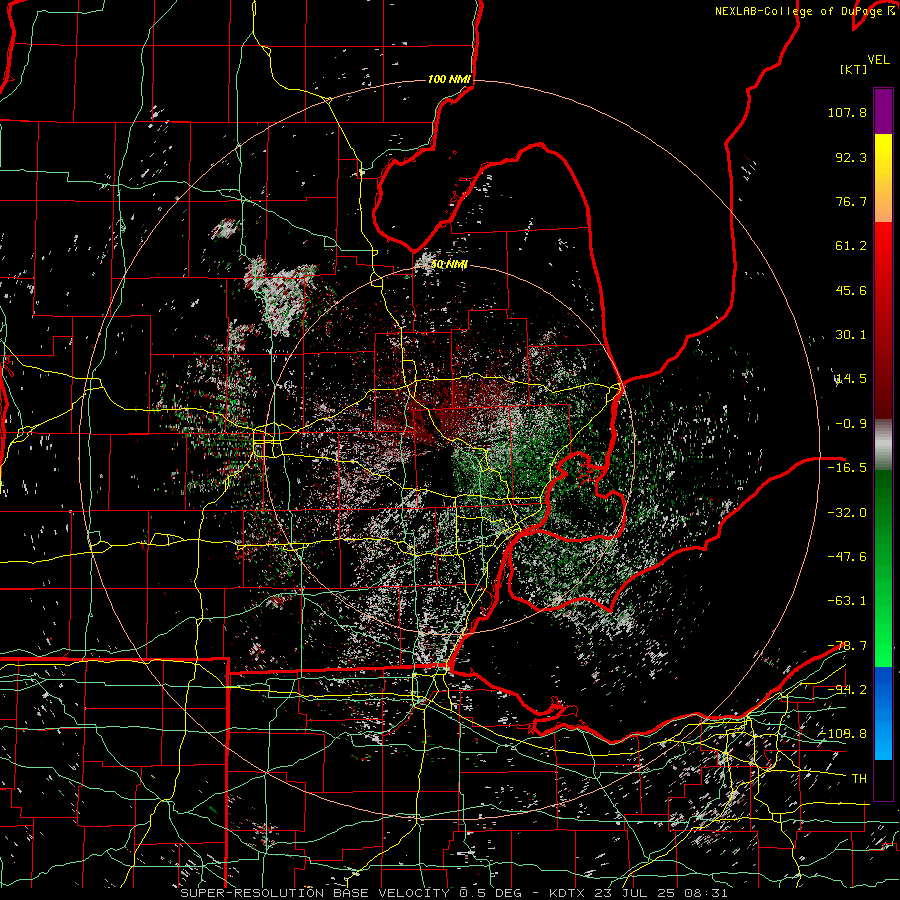Select the -63.1 velocity scale value
This screenshot has height=900, width=900.
847,601
